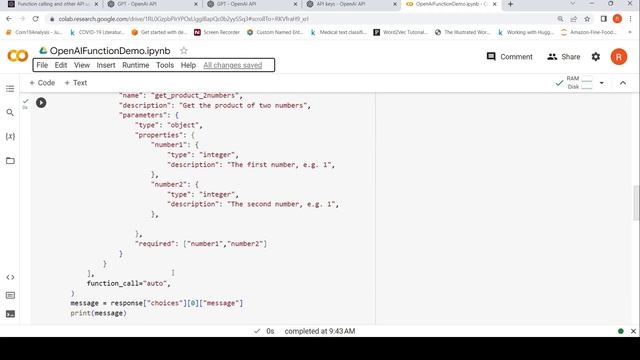The height and width of the screenshot is (360, 640).
Task: Open the Command palette icon
Action: tap(10, 295)
